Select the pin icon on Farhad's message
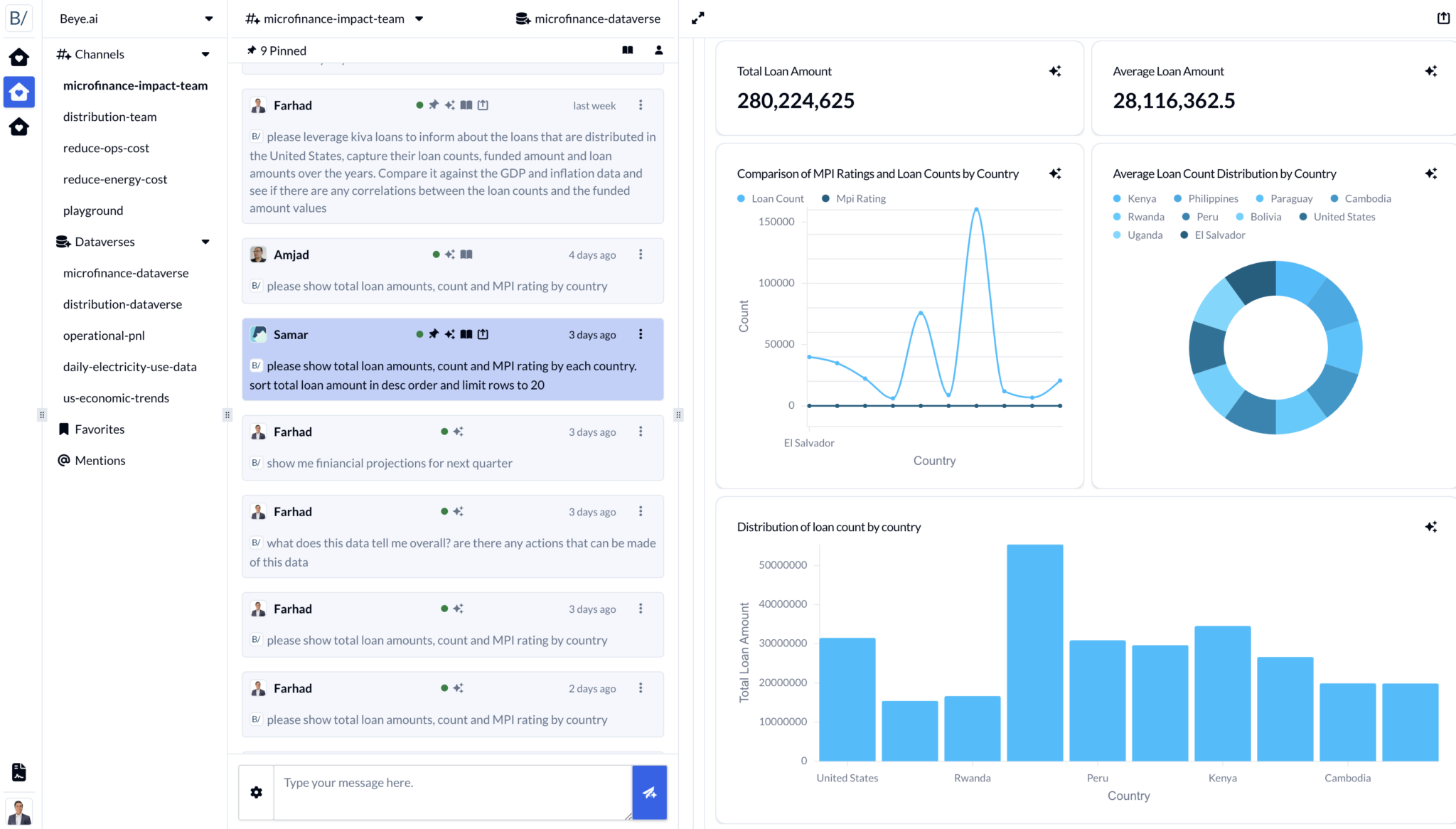 pyautogui.click(x=434, y=105)
